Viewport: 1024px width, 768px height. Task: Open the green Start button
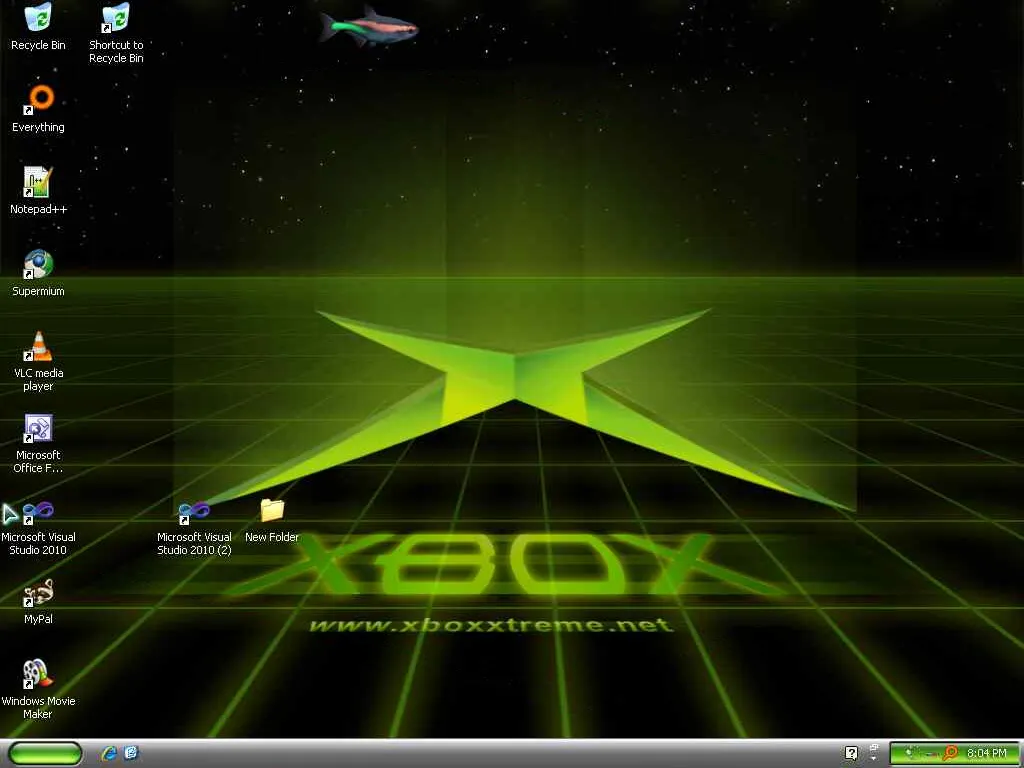coord(45,753)
